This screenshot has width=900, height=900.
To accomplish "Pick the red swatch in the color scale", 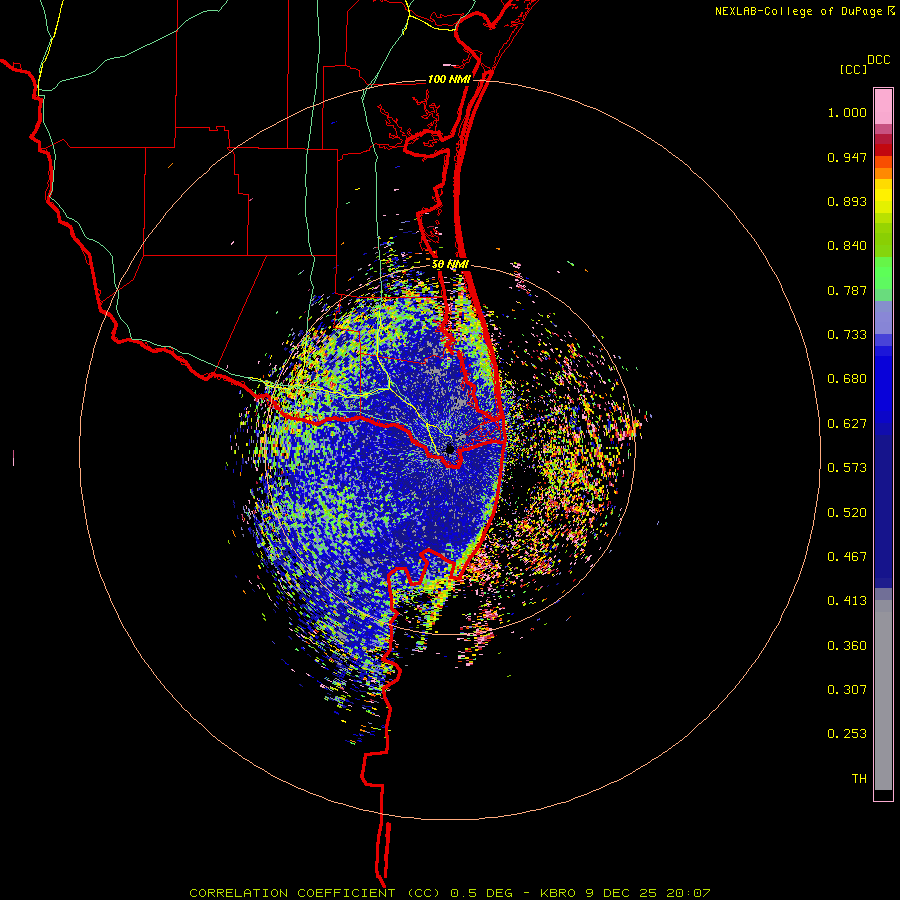I will tap(883, 150).
